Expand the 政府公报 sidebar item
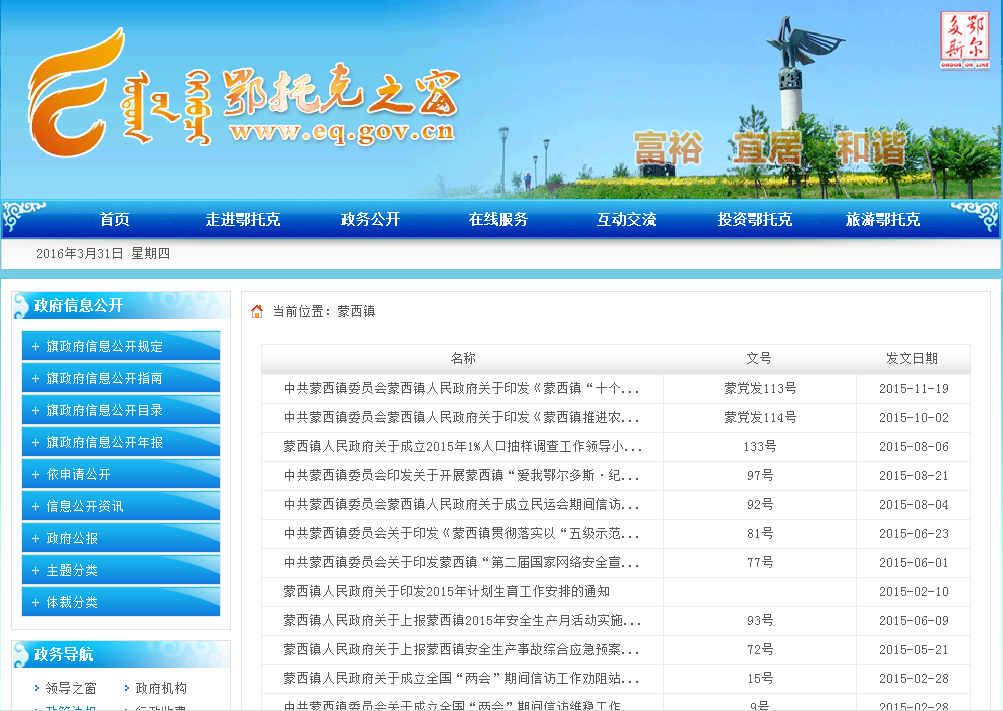Viewport: 1003px width, 711px height. pos(121,538)
